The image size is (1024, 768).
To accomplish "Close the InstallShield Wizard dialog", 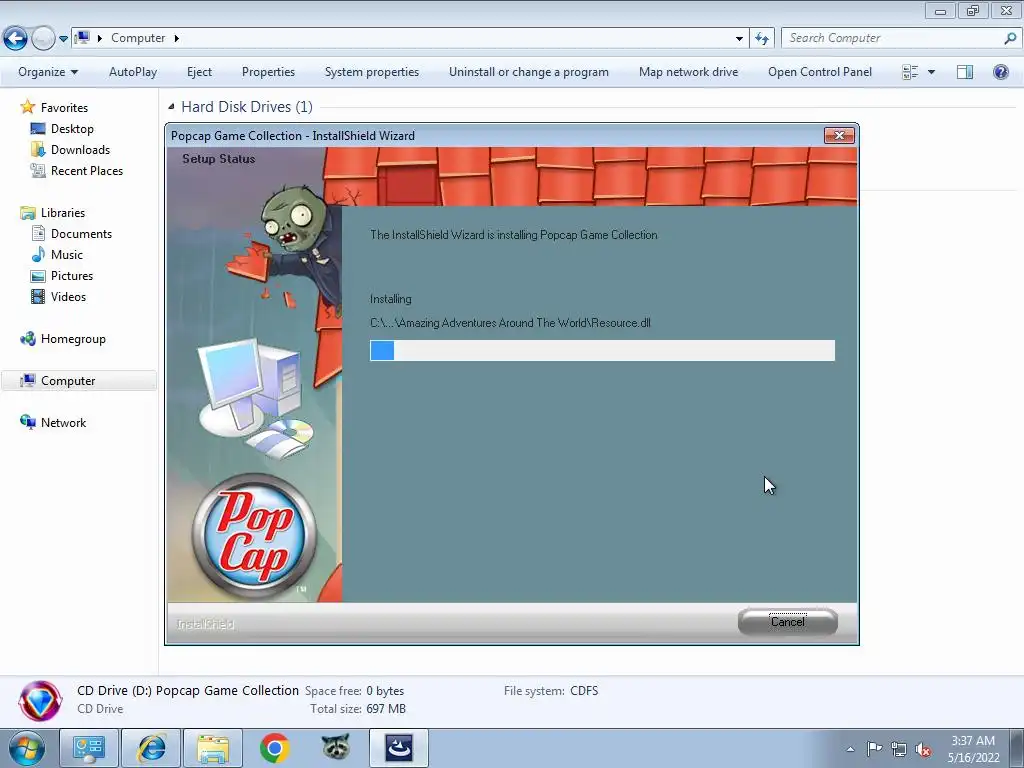I will coord(839,135).
